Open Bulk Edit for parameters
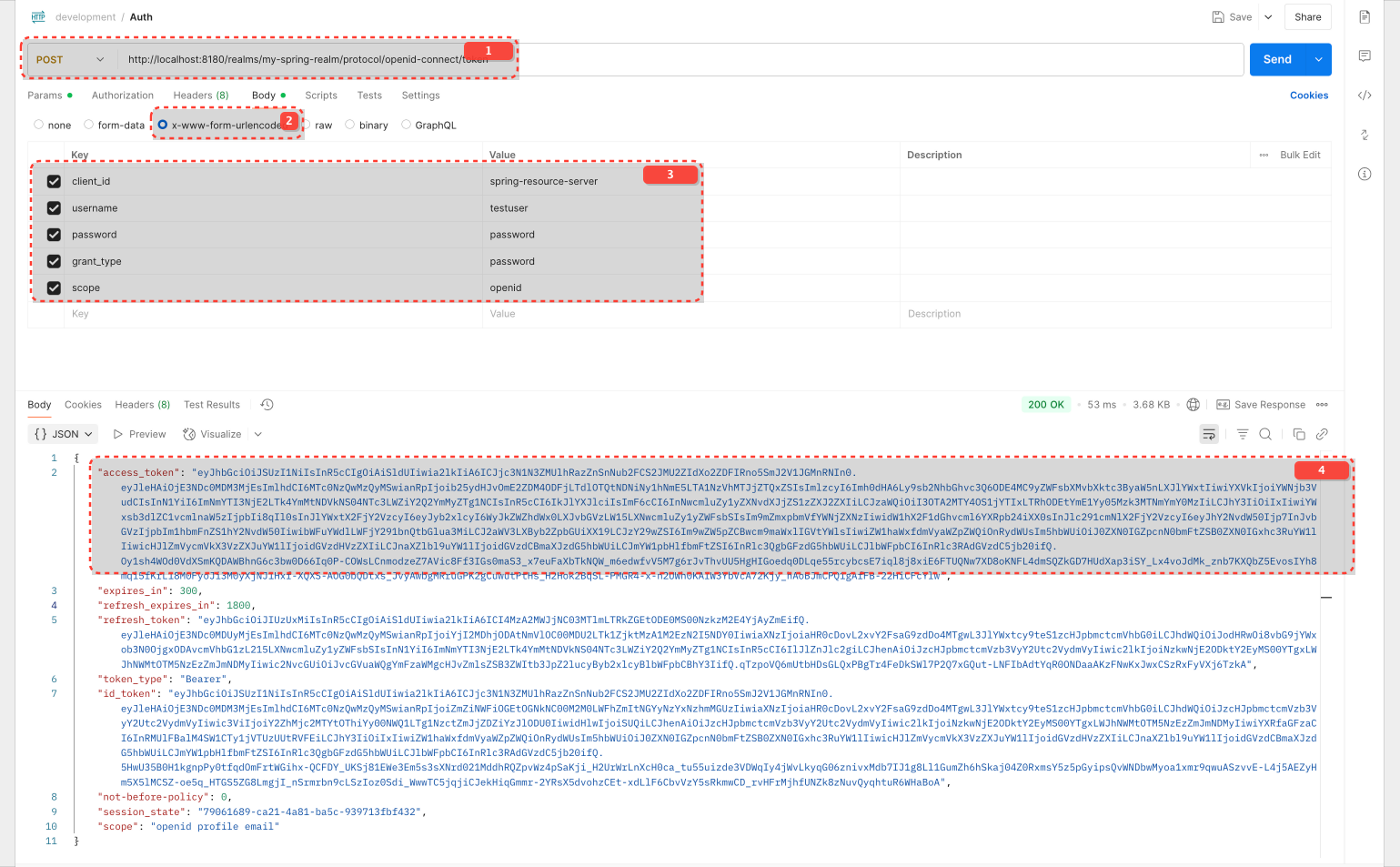Screen dimensions: 1400x867 click(x=1300, y=155)
